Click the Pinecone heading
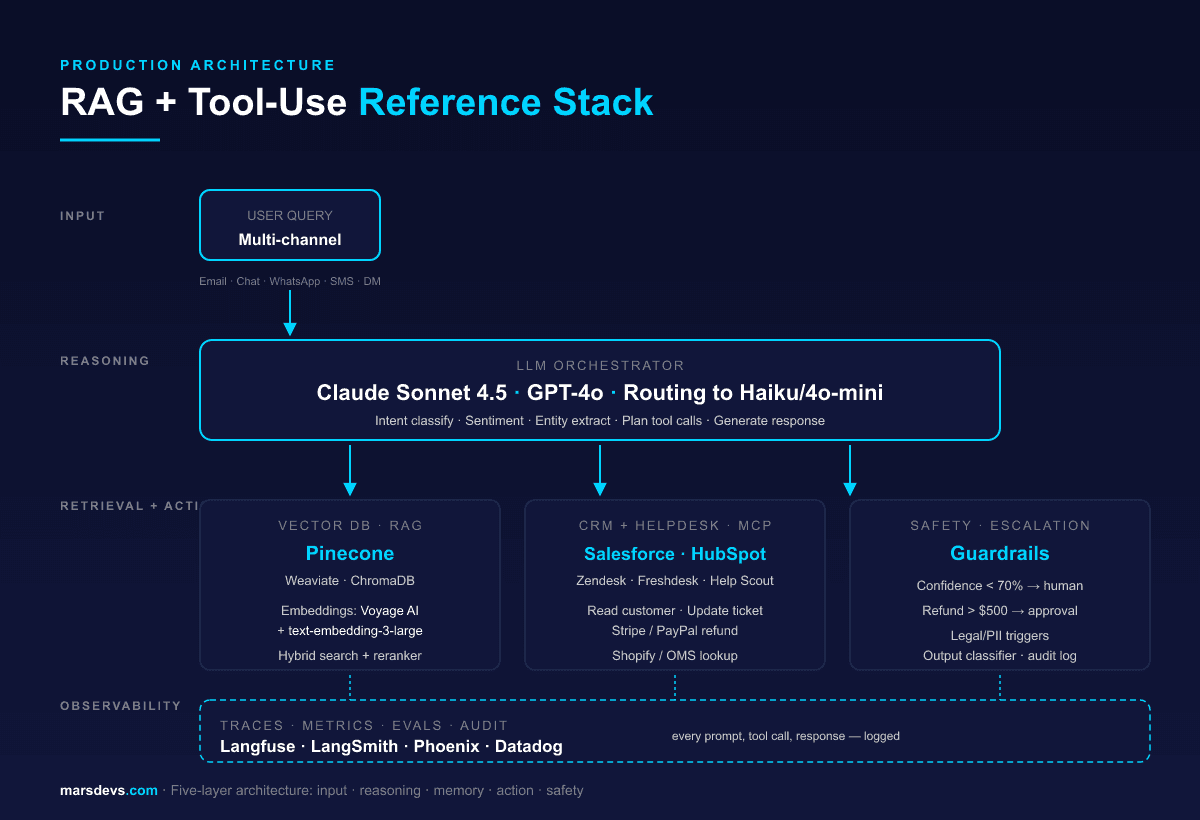 click(350, 553)
